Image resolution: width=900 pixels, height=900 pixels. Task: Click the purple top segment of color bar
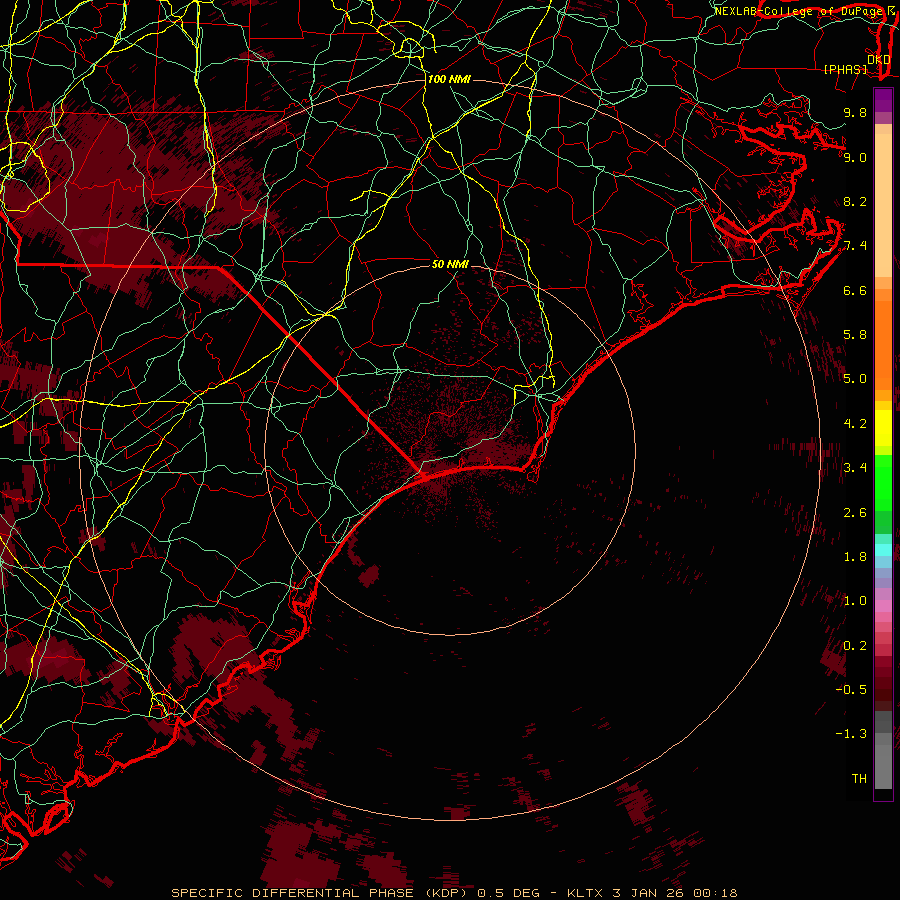point(883,100)
